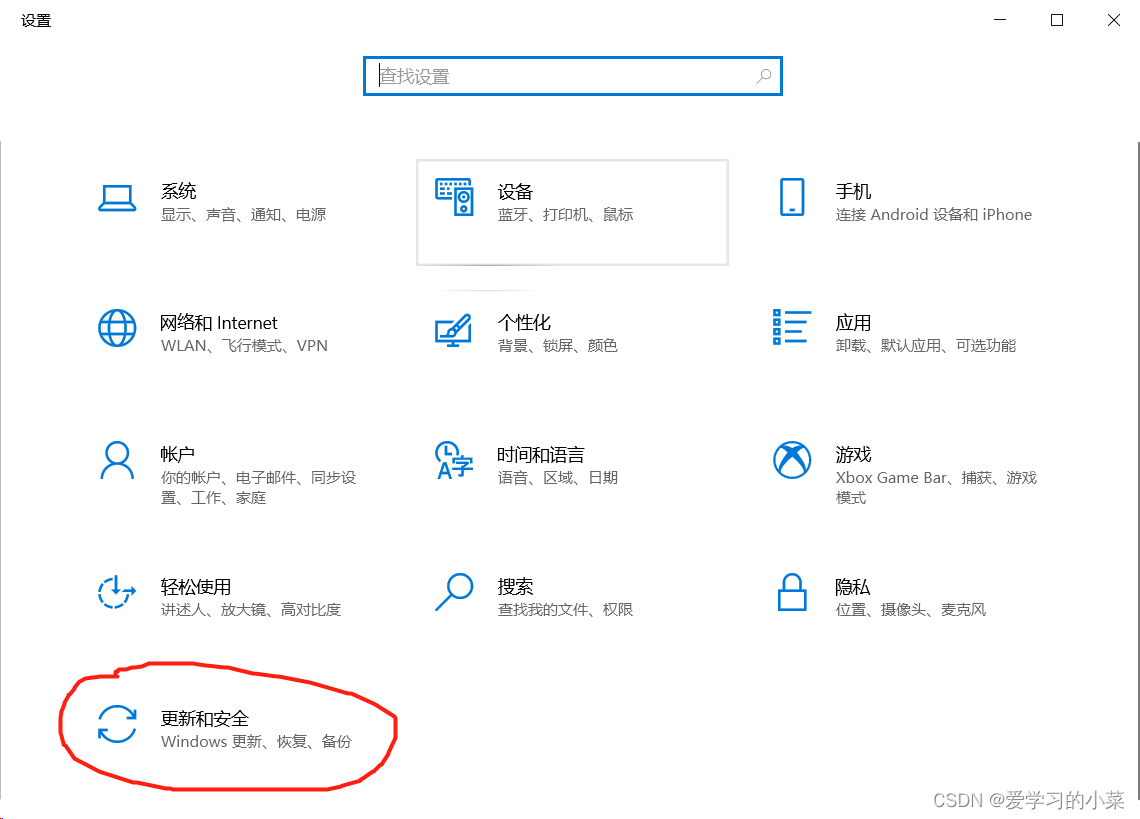This screenshot has width=1140, height=819.
Task: Click description Xbox Game Bar、捕获、游戏模式
Action: click(x=936, y=488)
